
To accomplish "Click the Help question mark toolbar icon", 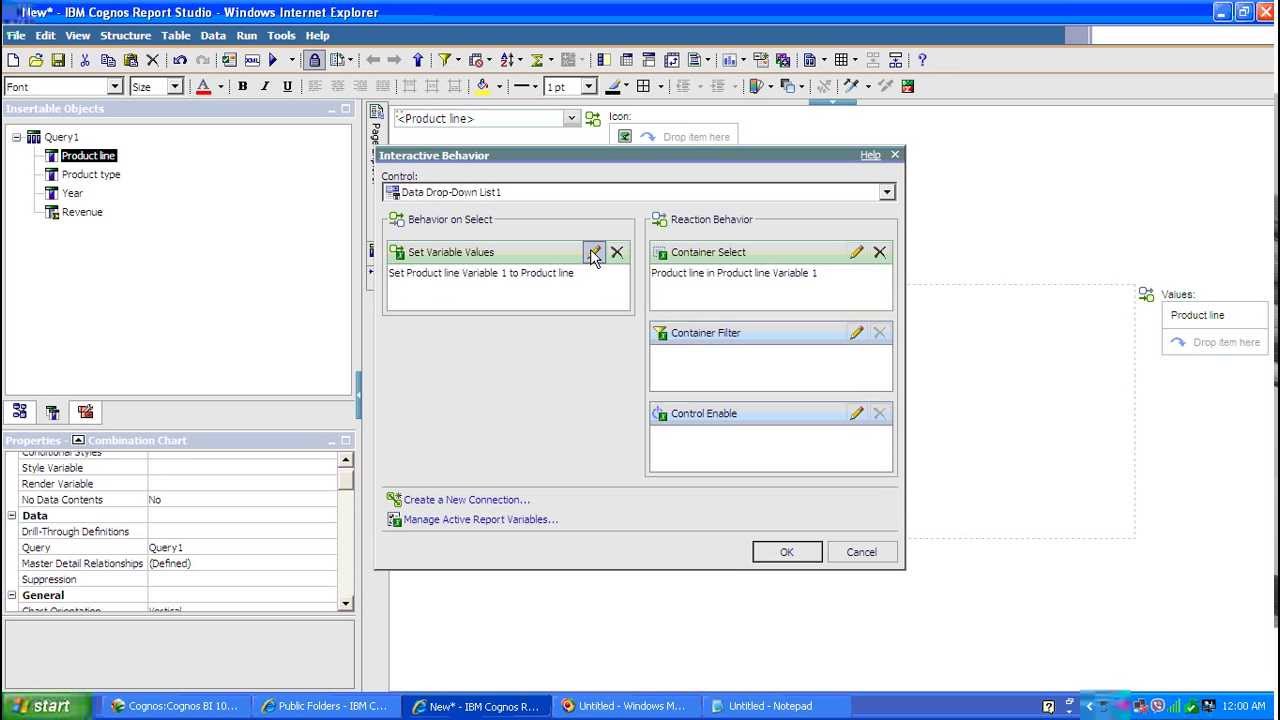I will 922,60.
